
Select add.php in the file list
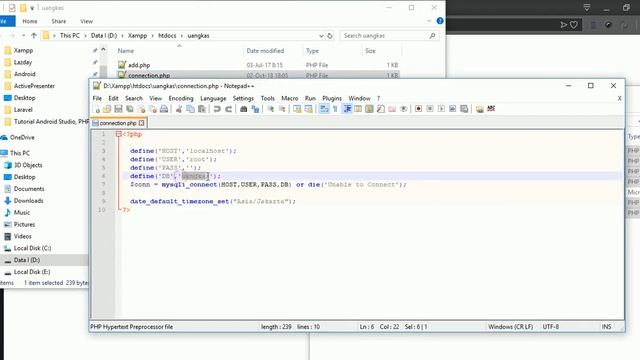pos(139,65)
